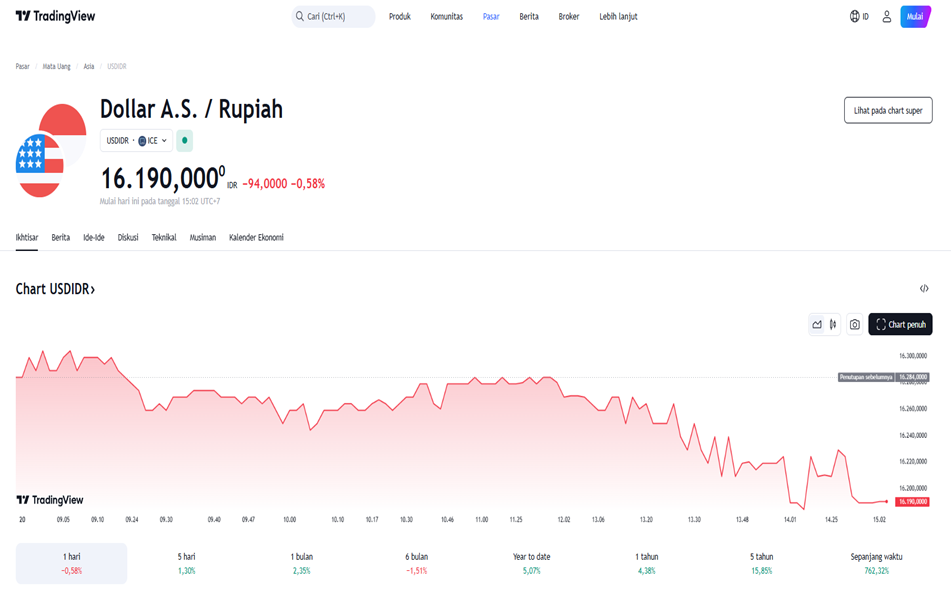Open the user profile icon
Screen dimensions: 951x596
(886, 16)
